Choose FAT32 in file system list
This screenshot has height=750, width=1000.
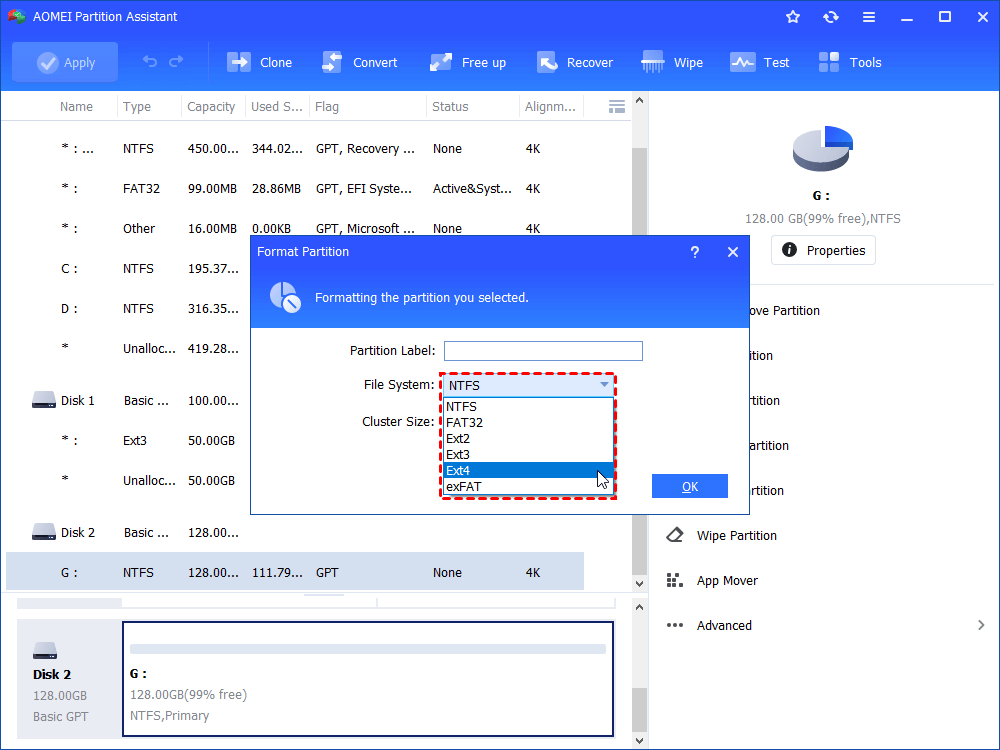click(528, 422)
